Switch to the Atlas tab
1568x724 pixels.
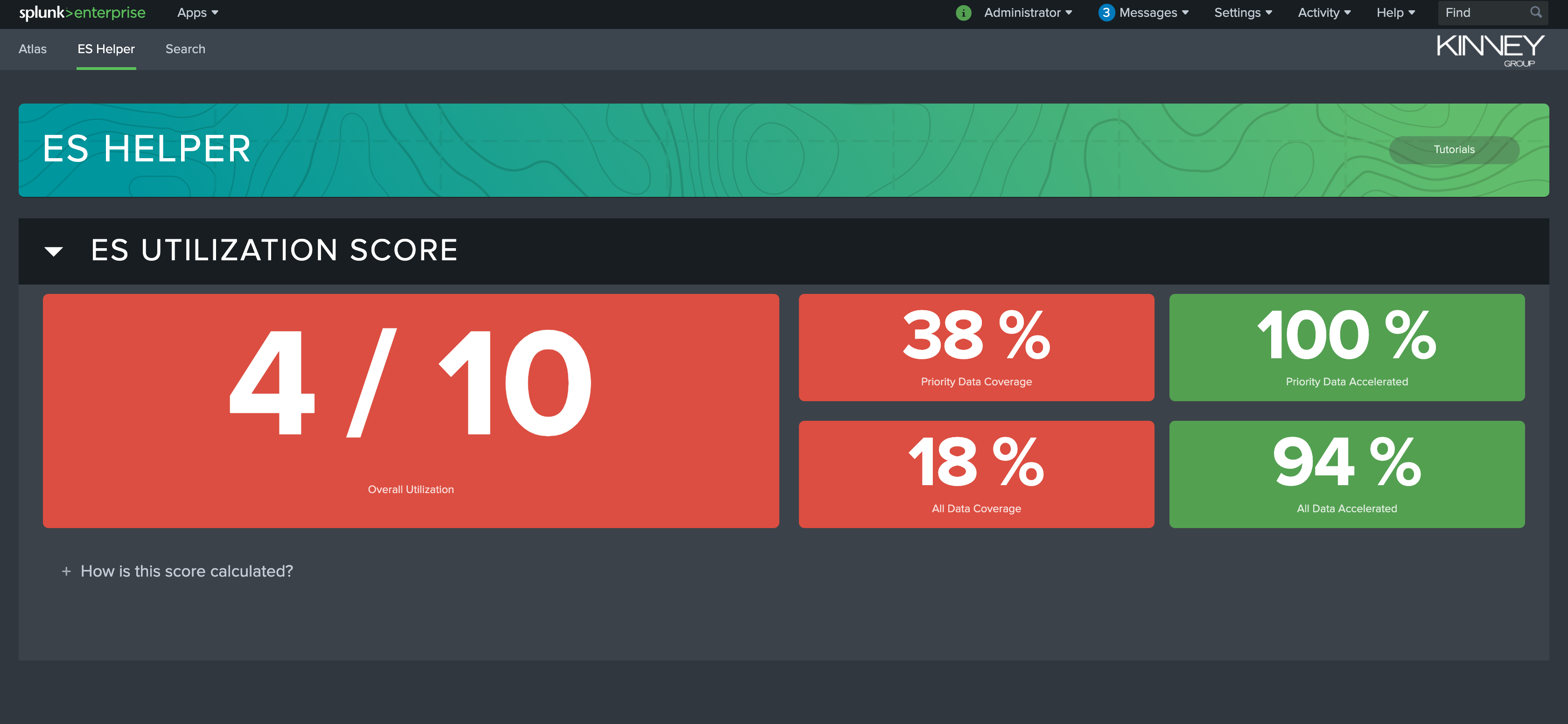coord(33,49)
